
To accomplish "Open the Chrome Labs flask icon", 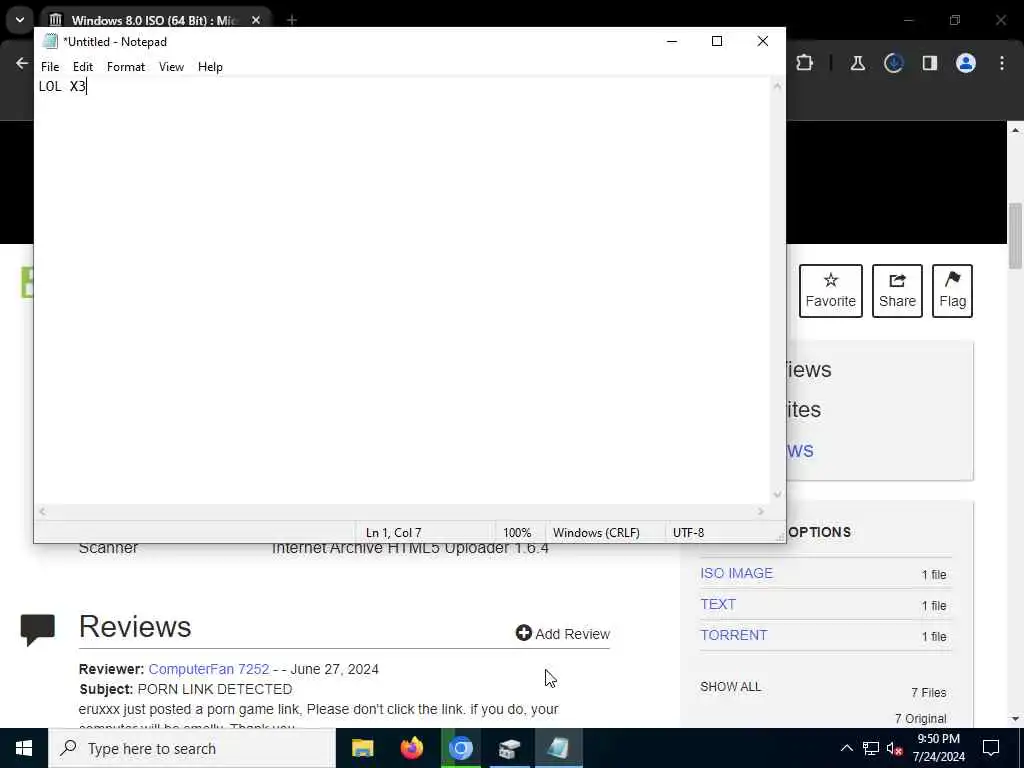I will (x=857, y=63).
